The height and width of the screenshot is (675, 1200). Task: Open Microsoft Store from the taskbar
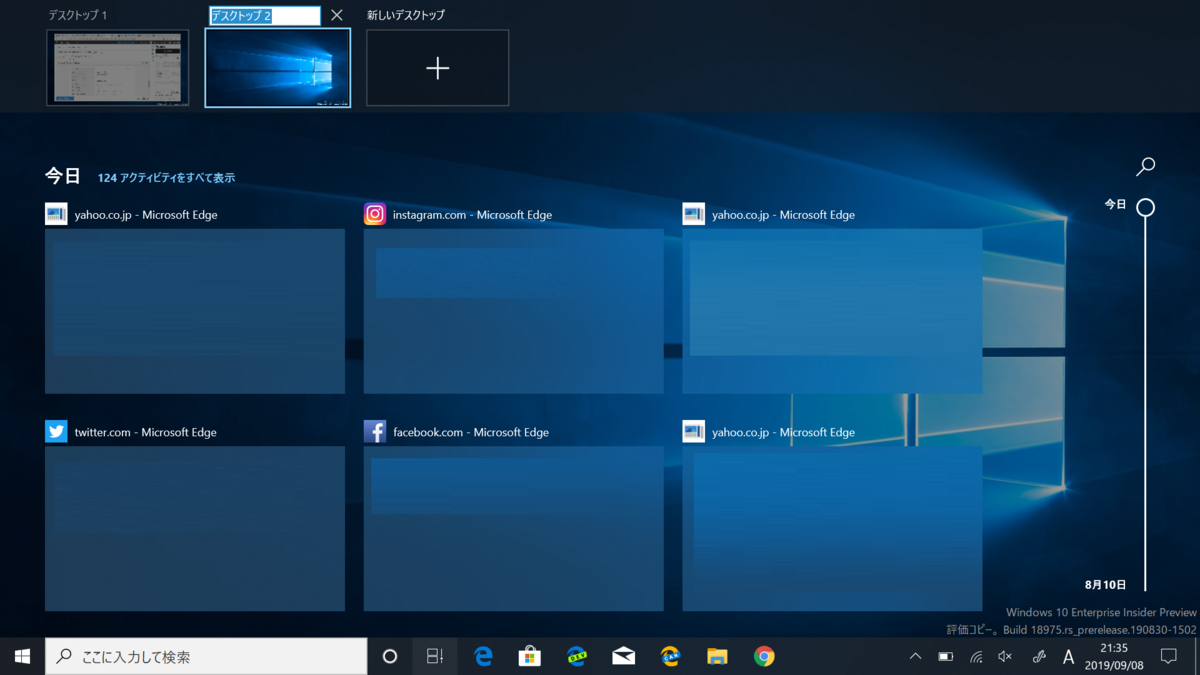(529, 657)
